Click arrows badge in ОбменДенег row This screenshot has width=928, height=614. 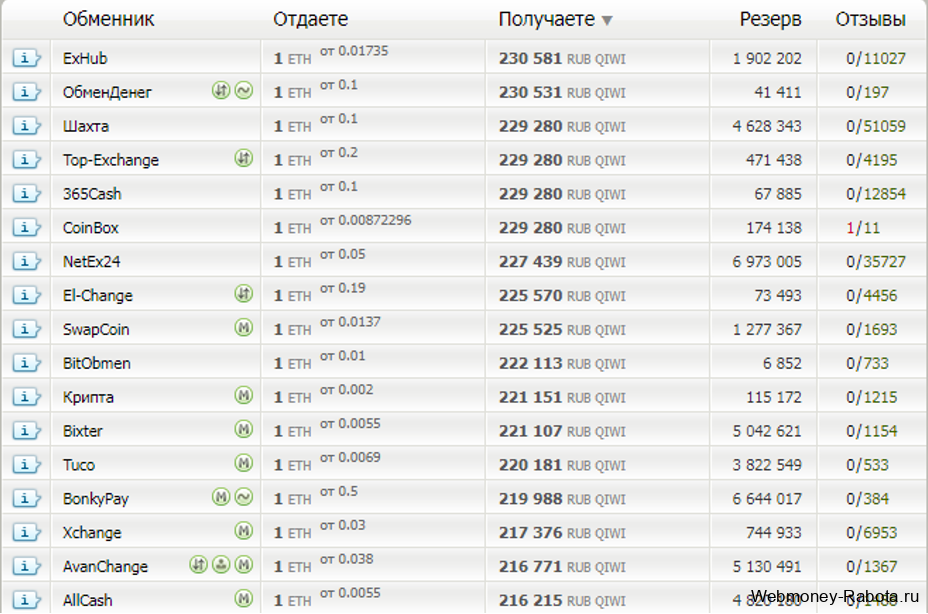221,91
